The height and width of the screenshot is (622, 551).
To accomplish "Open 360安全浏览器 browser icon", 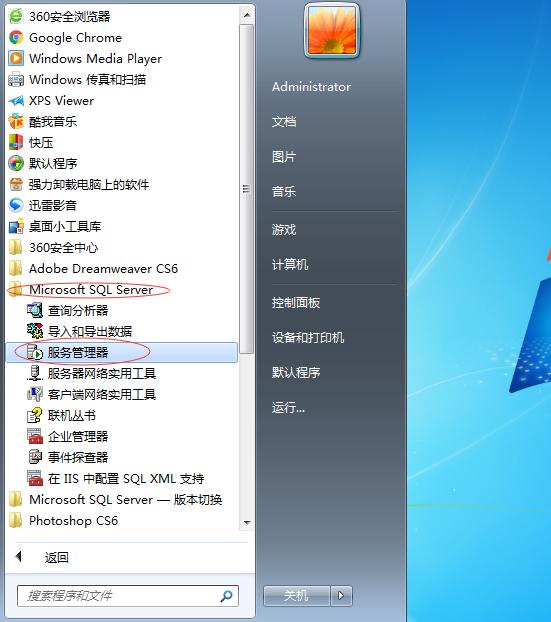I will (x=16, y=16).
